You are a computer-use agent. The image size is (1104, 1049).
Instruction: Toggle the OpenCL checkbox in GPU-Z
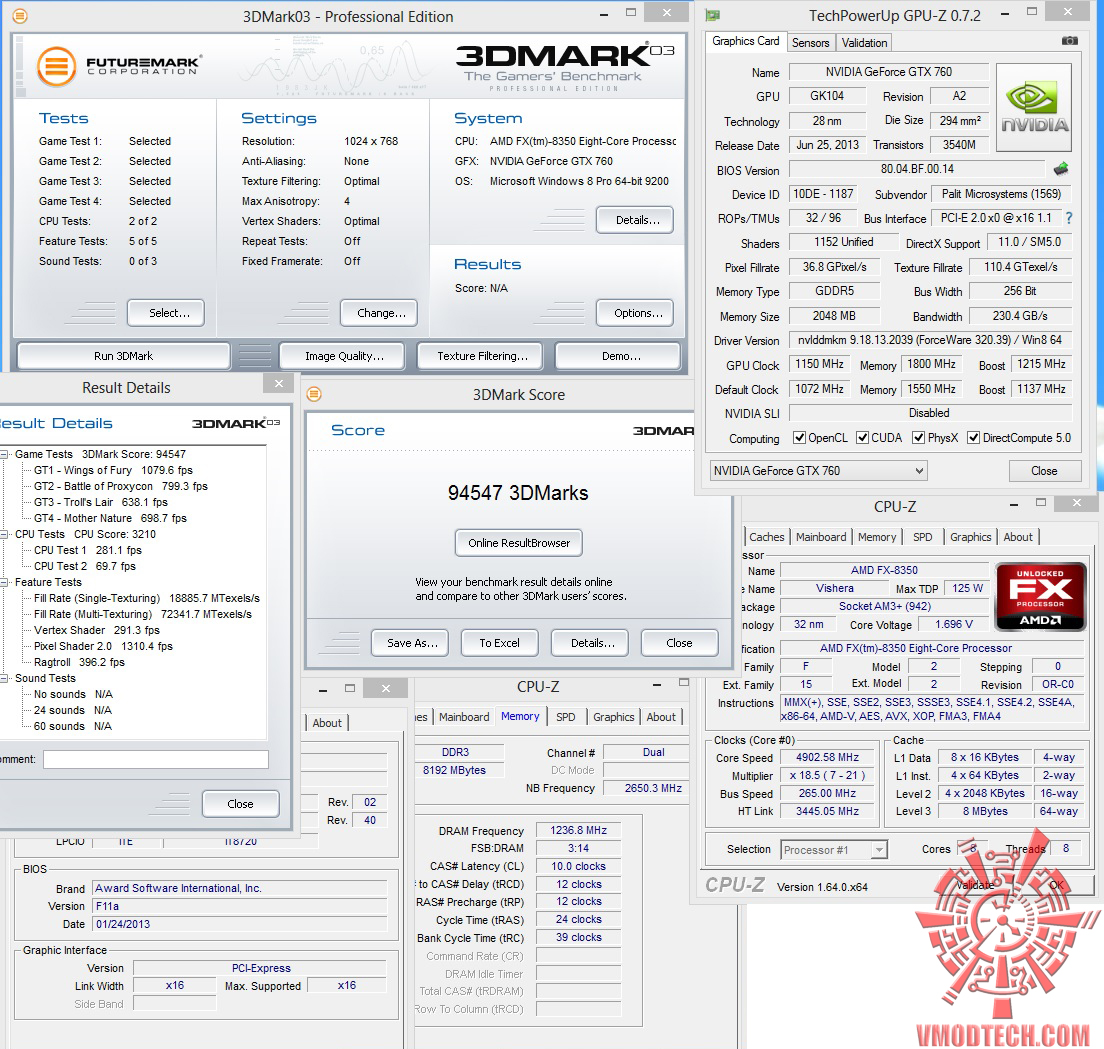tap(799, 438)
